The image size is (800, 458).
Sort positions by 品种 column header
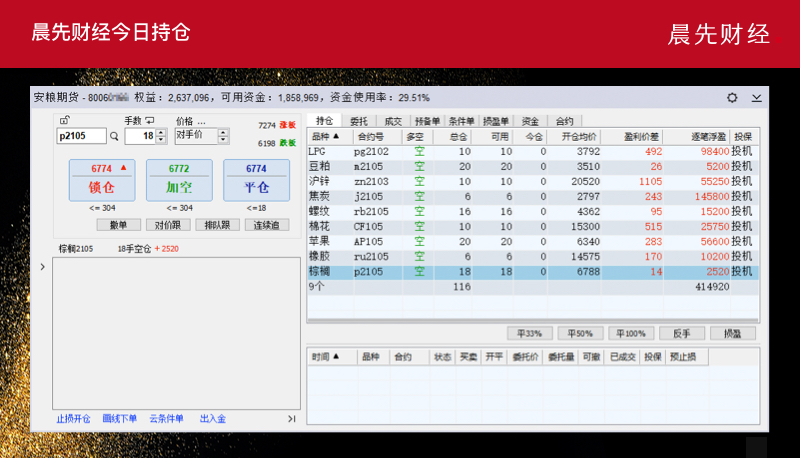tap(326, 136)
